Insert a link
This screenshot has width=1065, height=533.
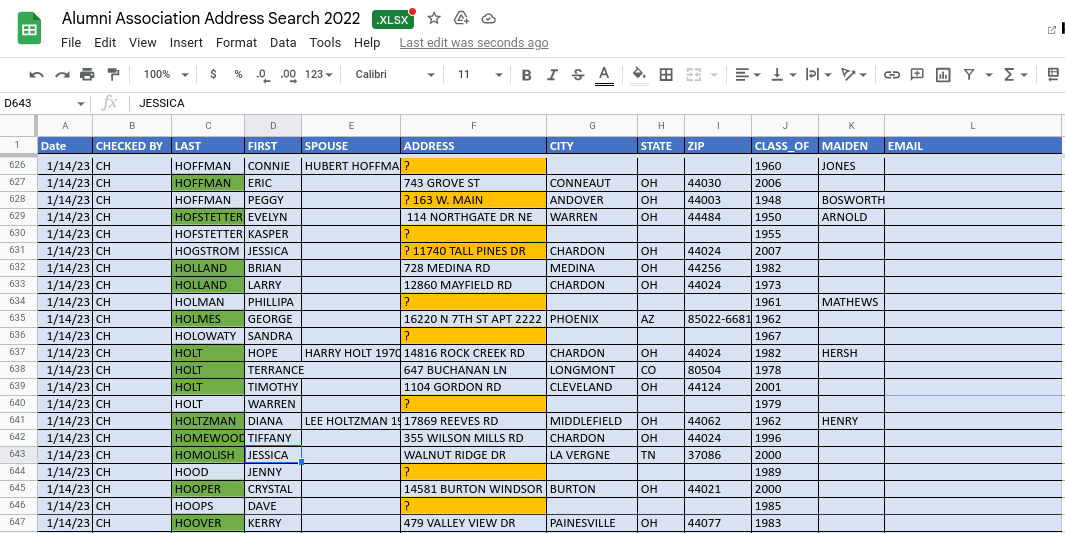[x=892, y=75]
